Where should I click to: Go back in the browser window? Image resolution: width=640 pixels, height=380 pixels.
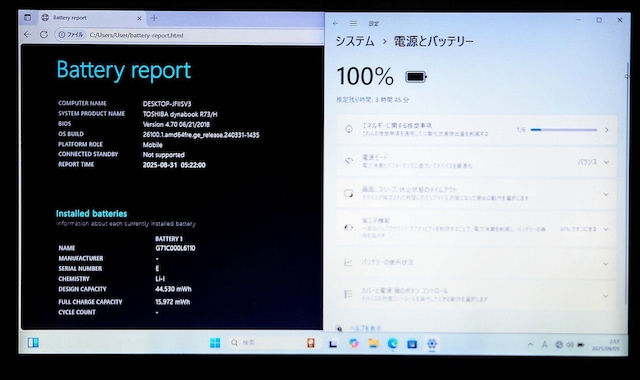27,35
